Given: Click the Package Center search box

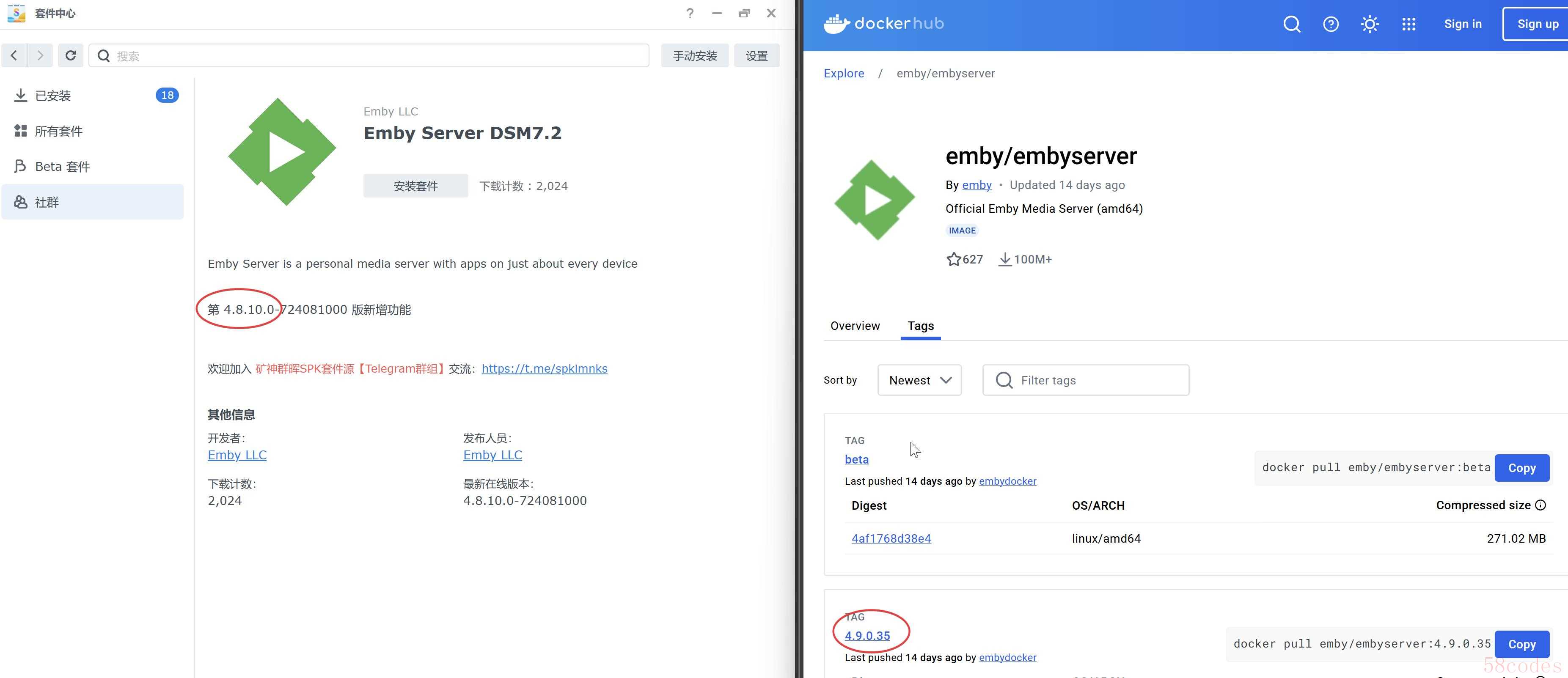Looking at the screenshot, I should (369, 55).
